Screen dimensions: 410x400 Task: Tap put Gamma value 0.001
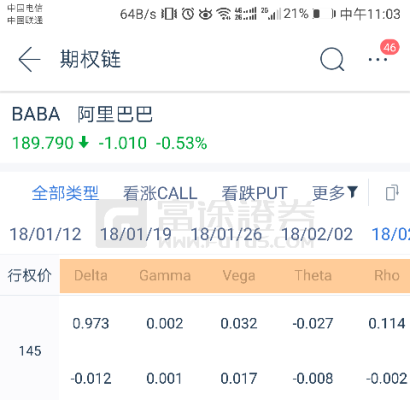[165, 378]
